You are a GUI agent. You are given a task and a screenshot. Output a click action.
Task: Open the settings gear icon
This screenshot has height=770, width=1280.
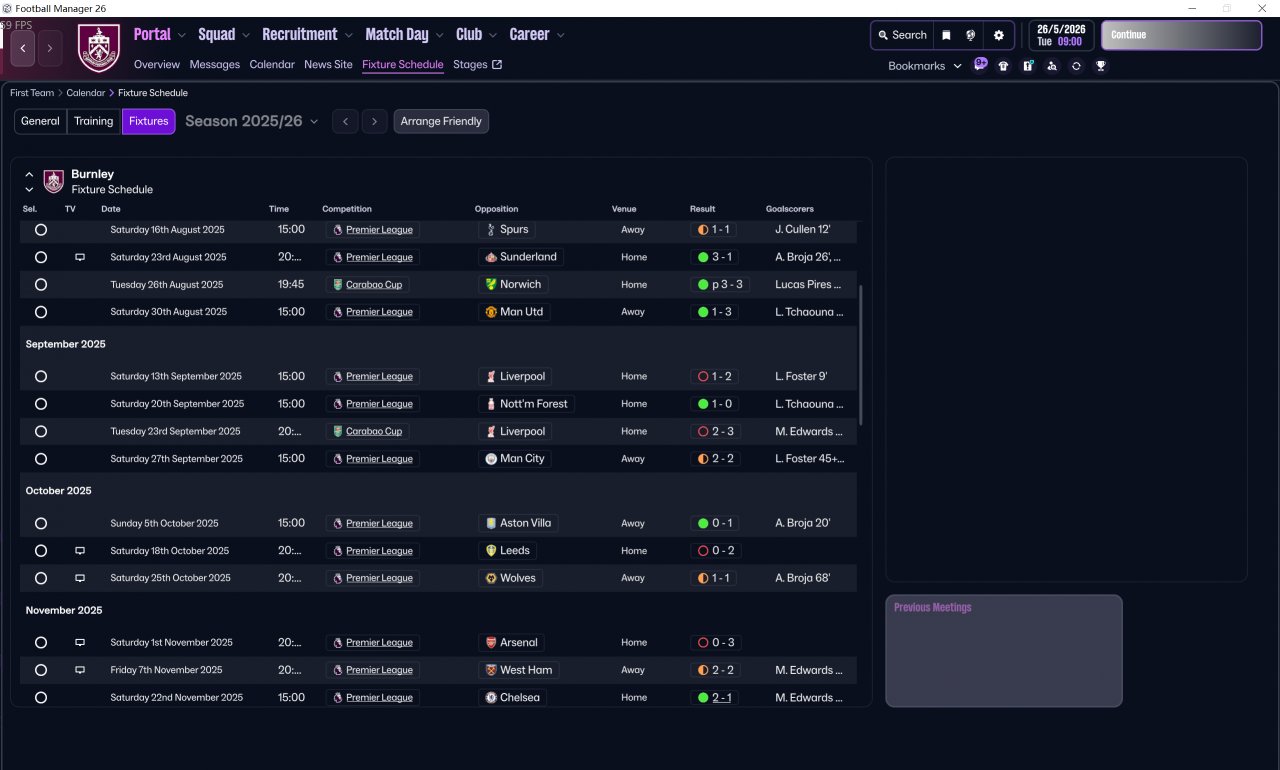(x=998, y=35)
